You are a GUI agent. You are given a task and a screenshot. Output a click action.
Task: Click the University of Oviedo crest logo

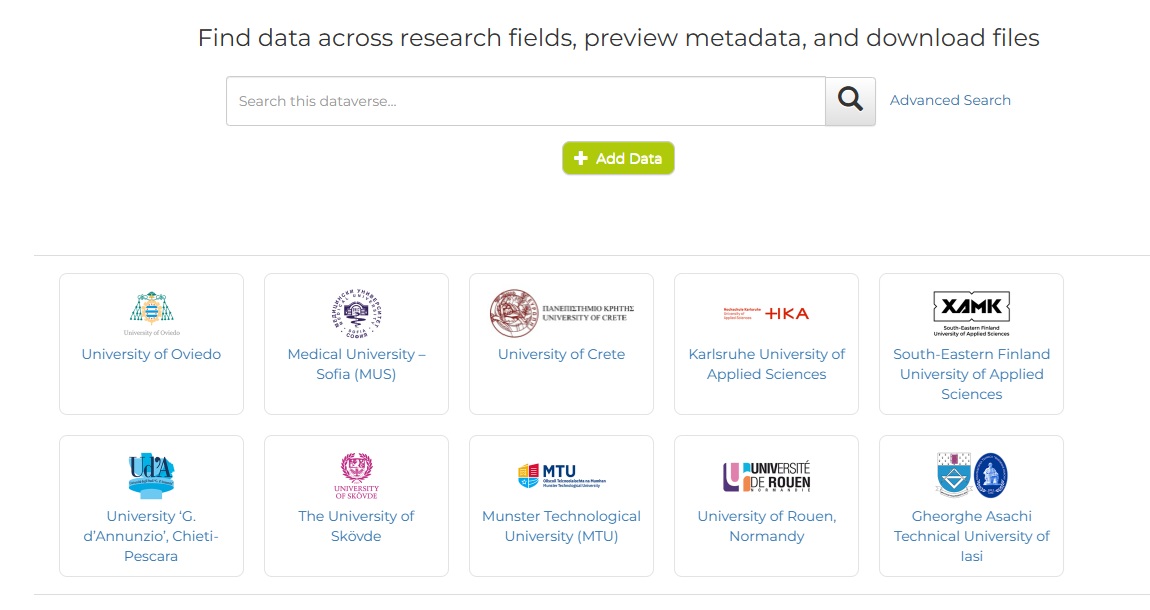click(x=152, y=313)
